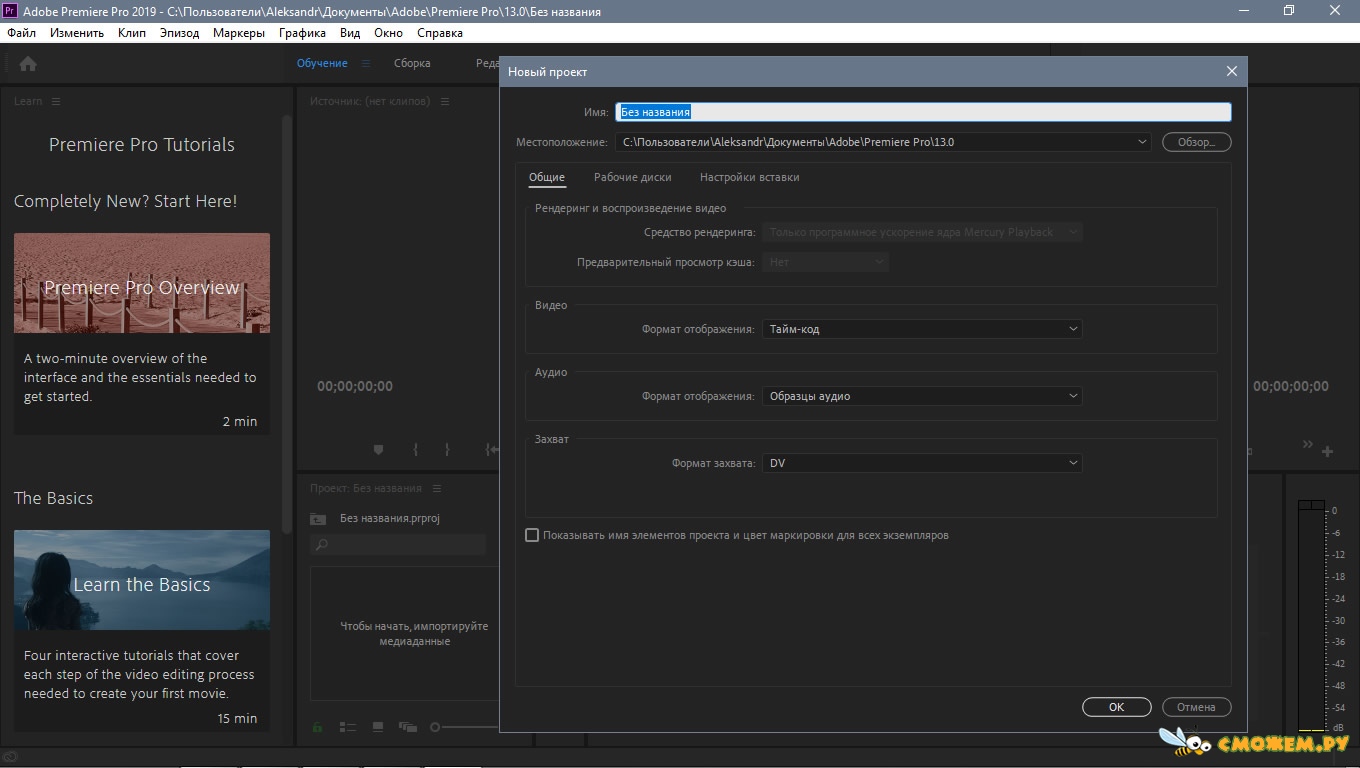The height and width of the screenshot is (768, 1360).
Task: Click the Project panel zoom slider handle
Action: click(x=435, y=727)
